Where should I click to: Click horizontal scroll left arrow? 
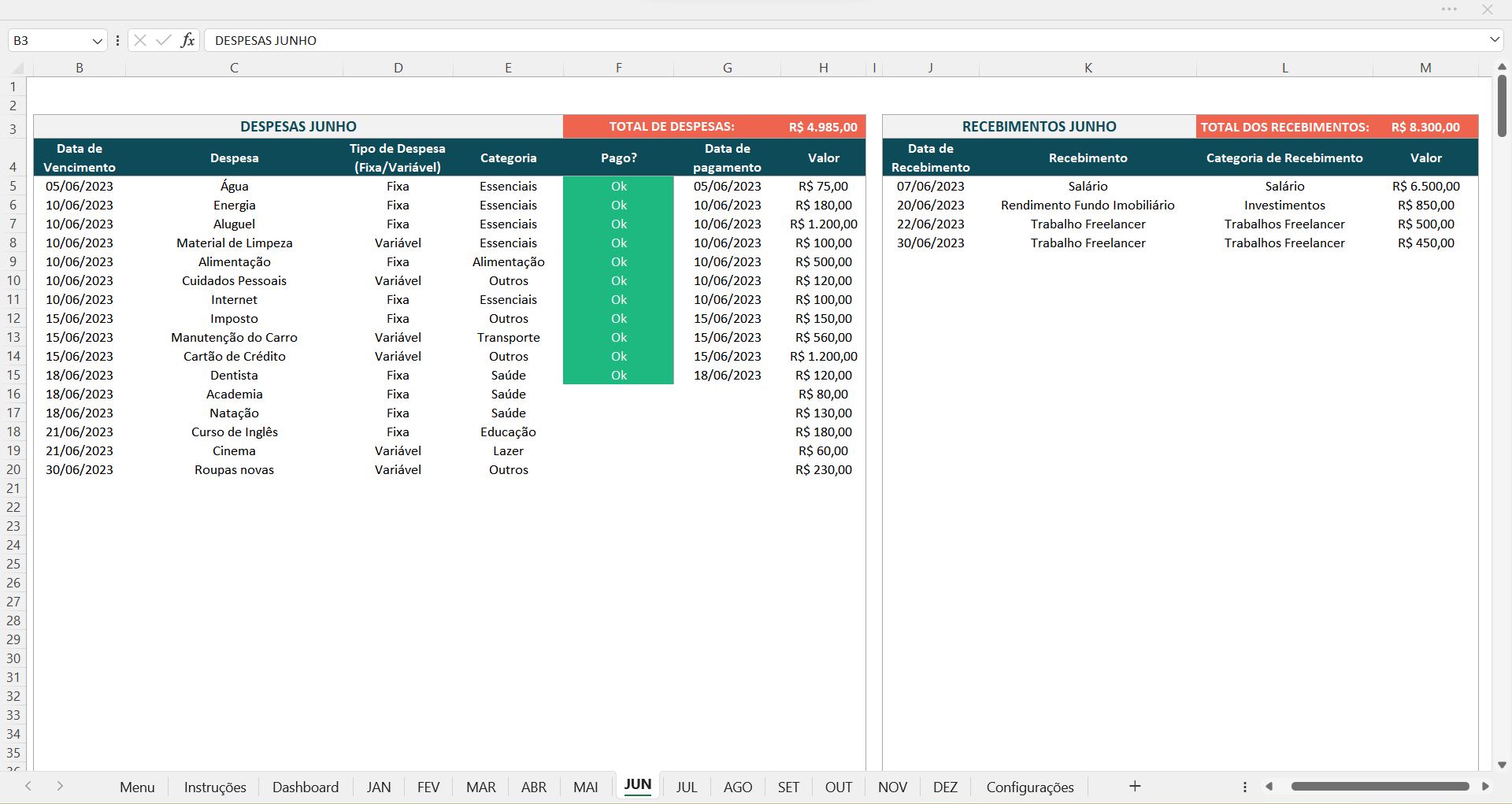[1269, 787]
